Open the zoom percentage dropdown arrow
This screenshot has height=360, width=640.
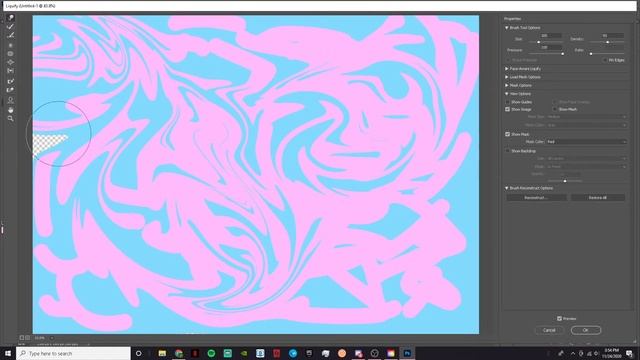pyautogui.click(x=51, y=338)
